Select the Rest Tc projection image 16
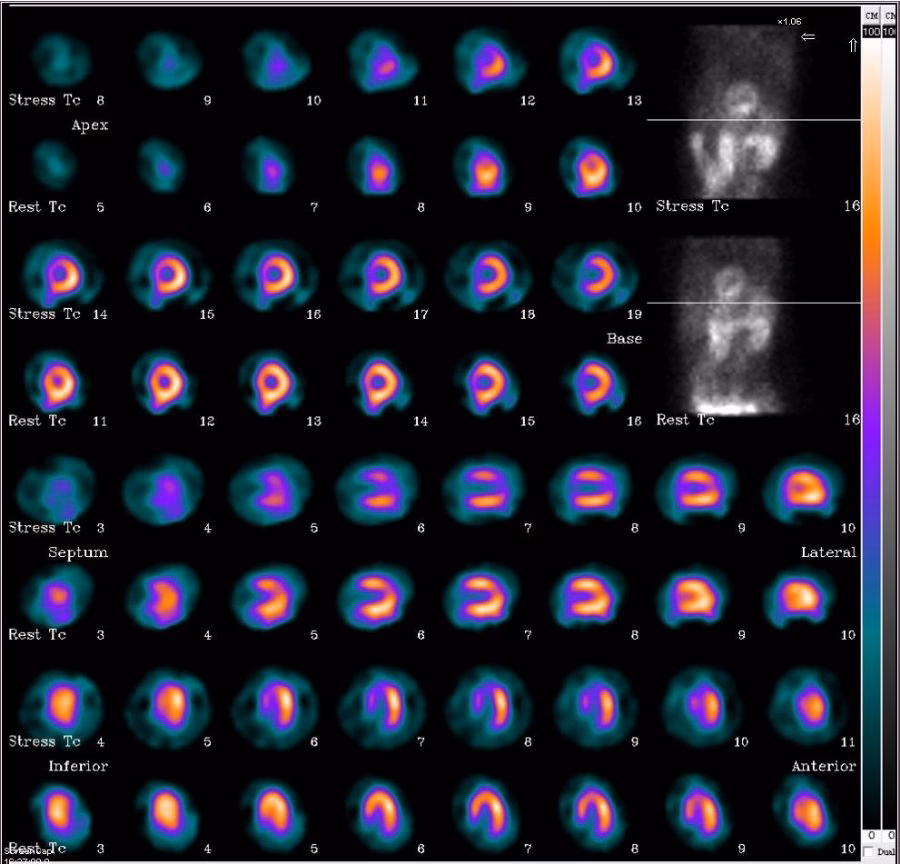 coord(741,325)
